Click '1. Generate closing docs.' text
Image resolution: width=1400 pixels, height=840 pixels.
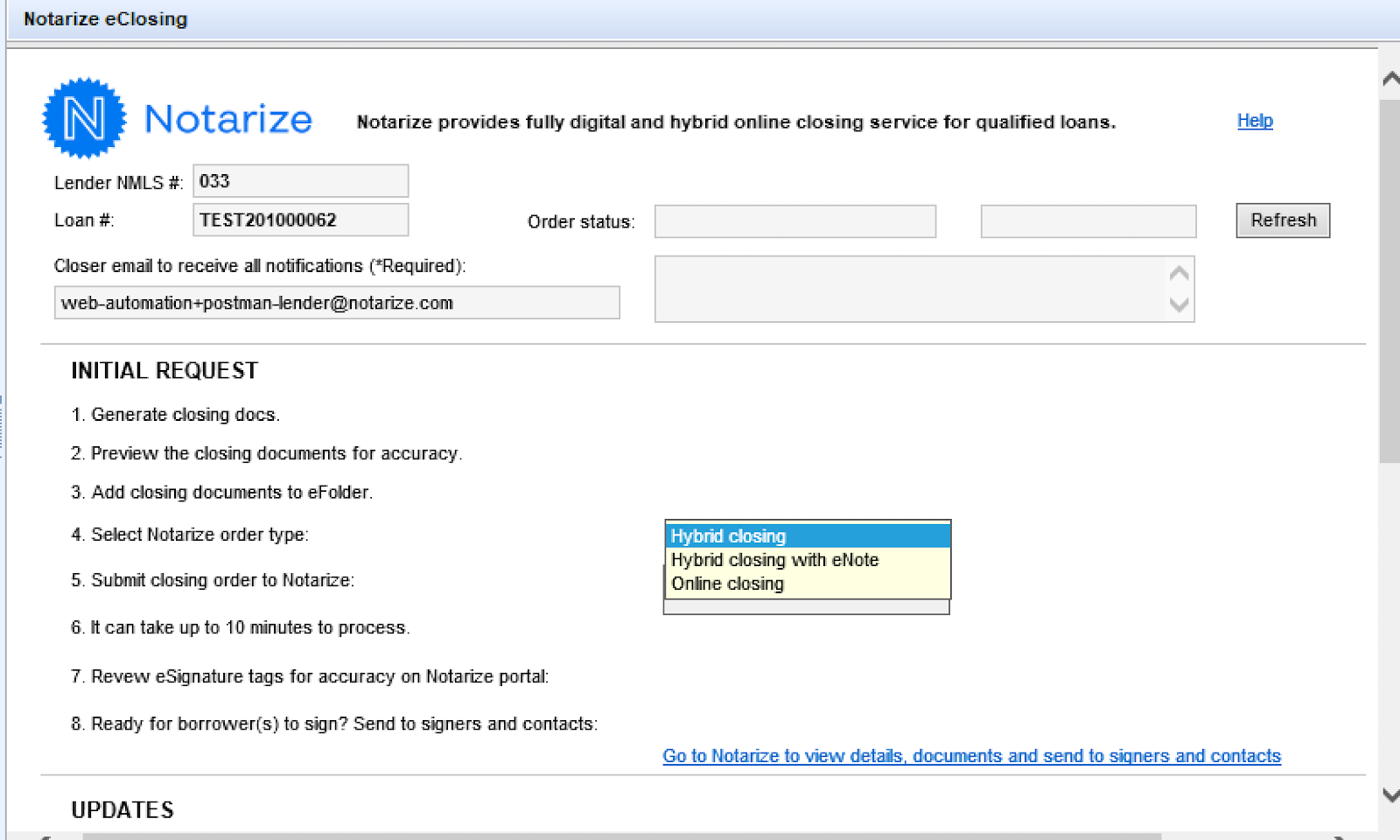pos(176,415)
